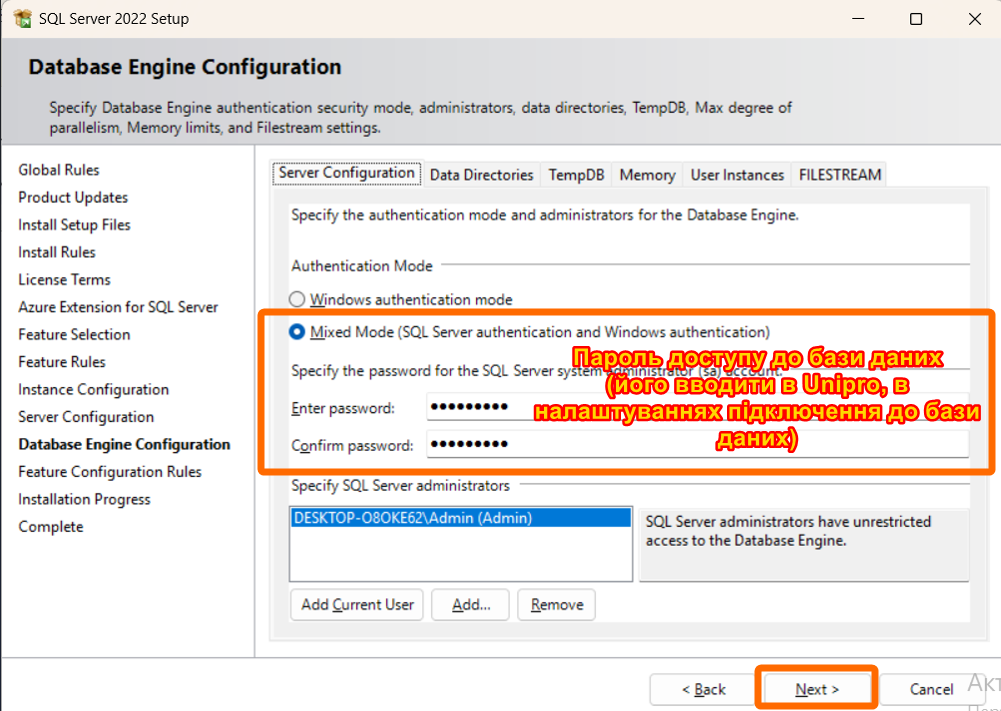The image size is (1001, 711).
Task: Cancel the SQL Server setup
Action: coord(931,689)
